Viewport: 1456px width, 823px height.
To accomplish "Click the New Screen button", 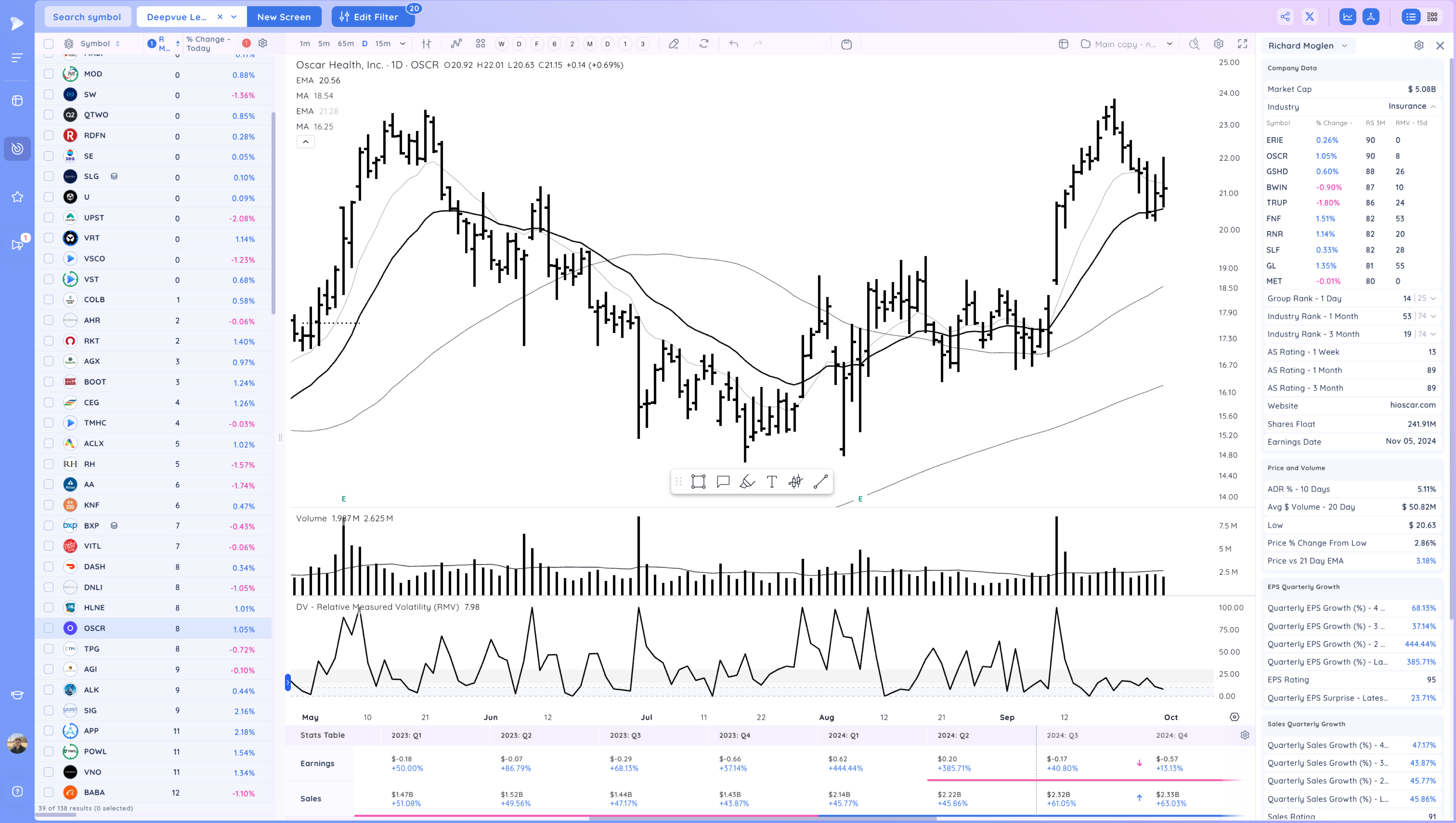I will (284, 17).
